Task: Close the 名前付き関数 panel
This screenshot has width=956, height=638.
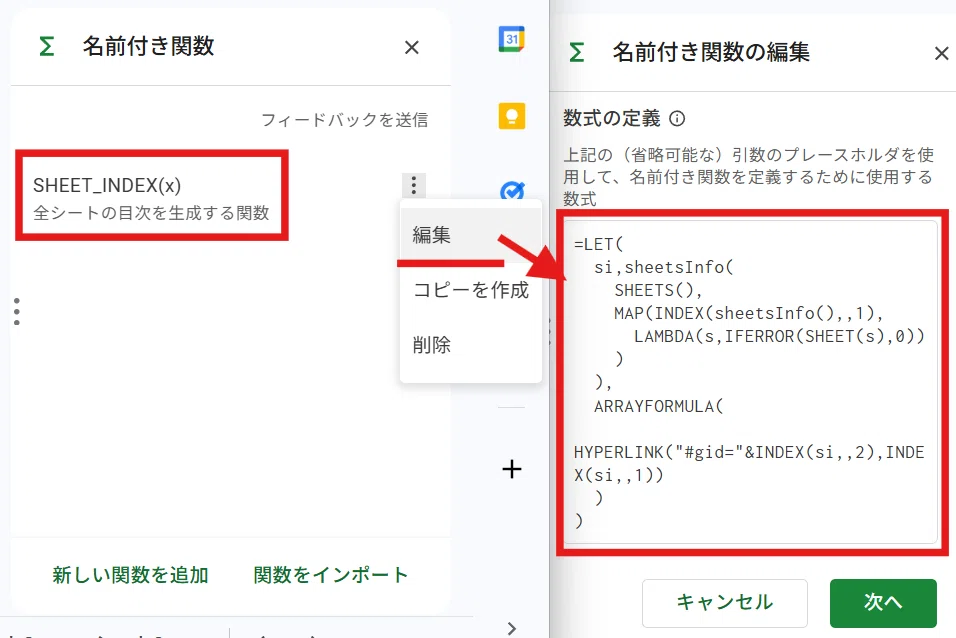Action: click(x=412, y=47)
